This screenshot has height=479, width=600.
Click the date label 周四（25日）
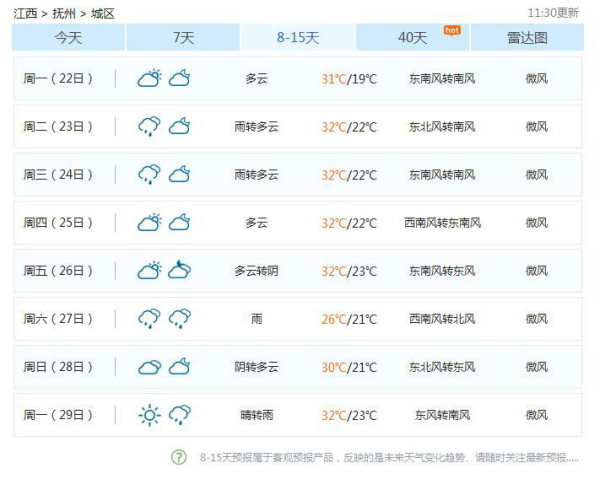[x=58, y=223]
